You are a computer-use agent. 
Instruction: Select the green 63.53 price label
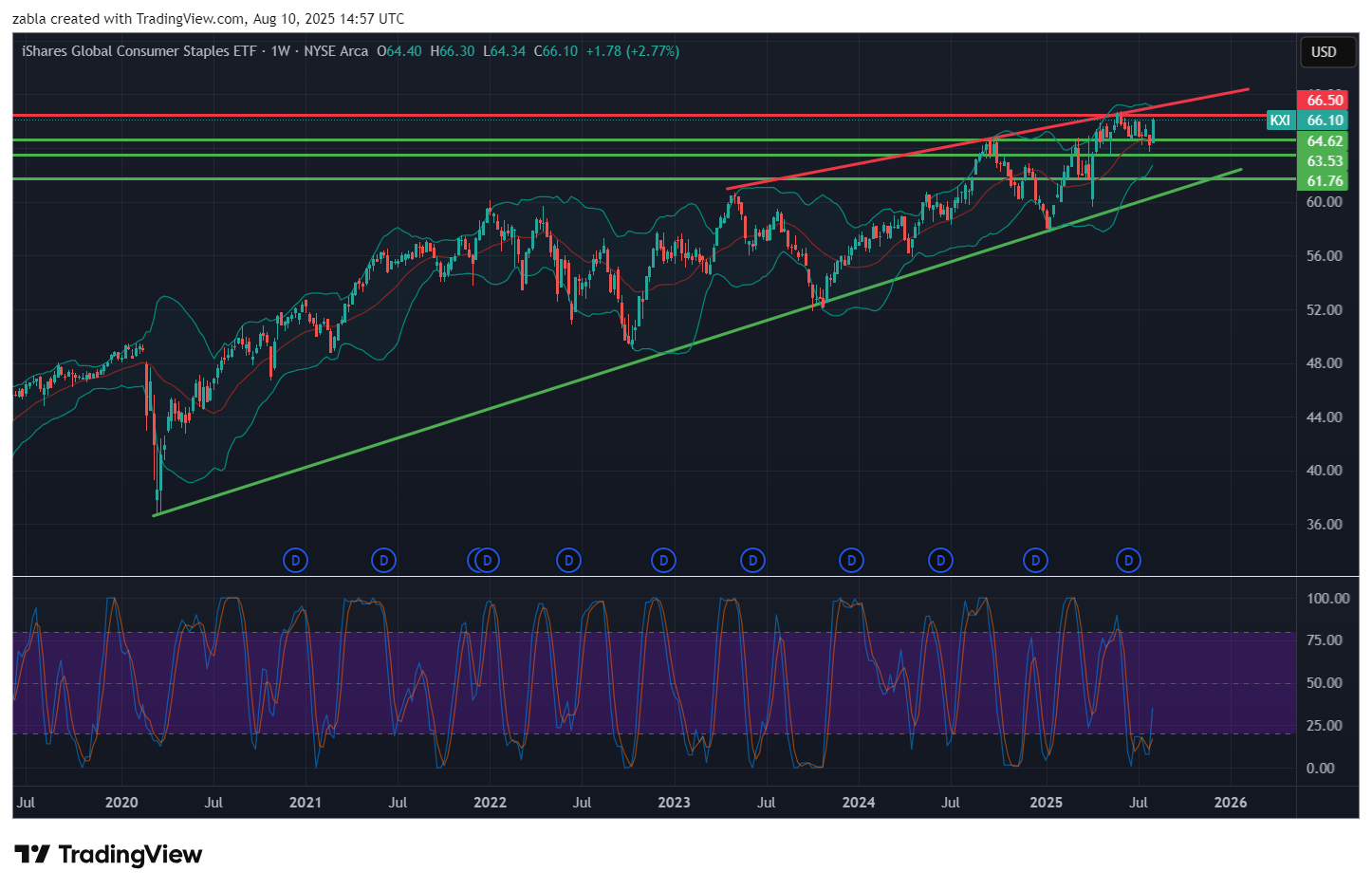(x=1324, y=161)
